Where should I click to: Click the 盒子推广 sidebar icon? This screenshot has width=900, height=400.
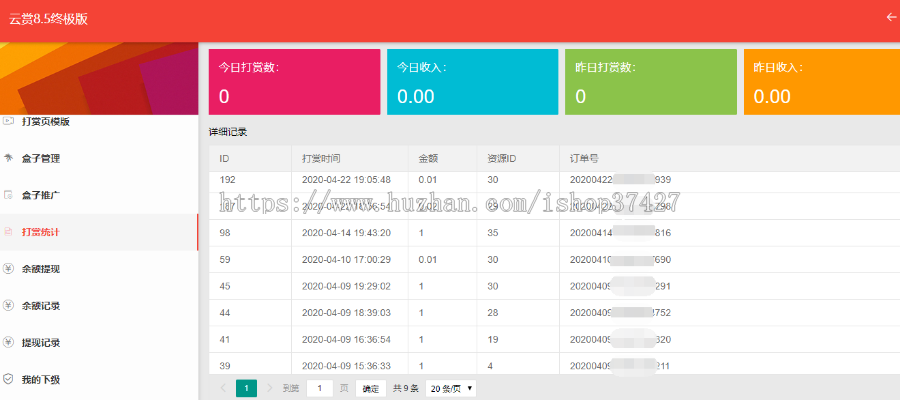point(8,195)
